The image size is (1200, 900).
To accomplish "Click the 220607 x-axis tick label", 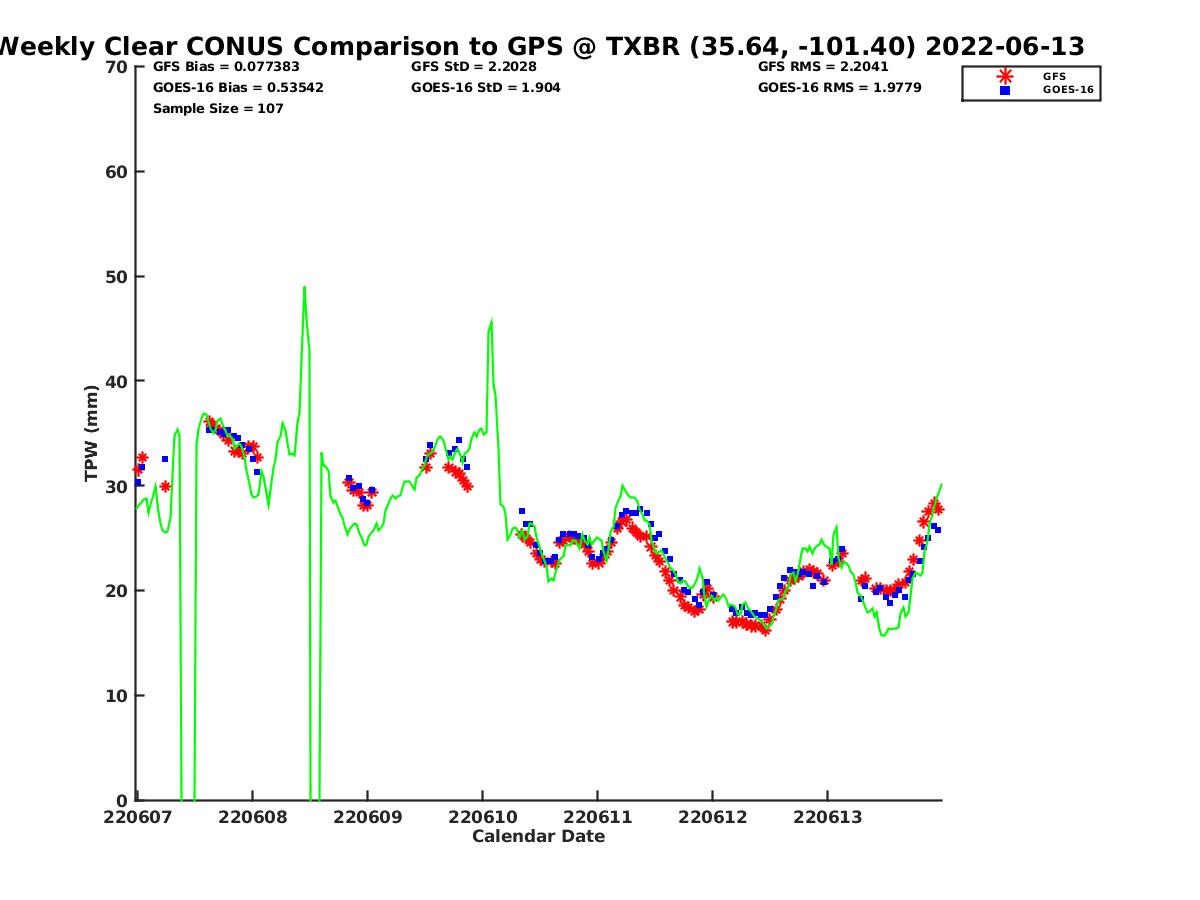I will click(137, 817).
